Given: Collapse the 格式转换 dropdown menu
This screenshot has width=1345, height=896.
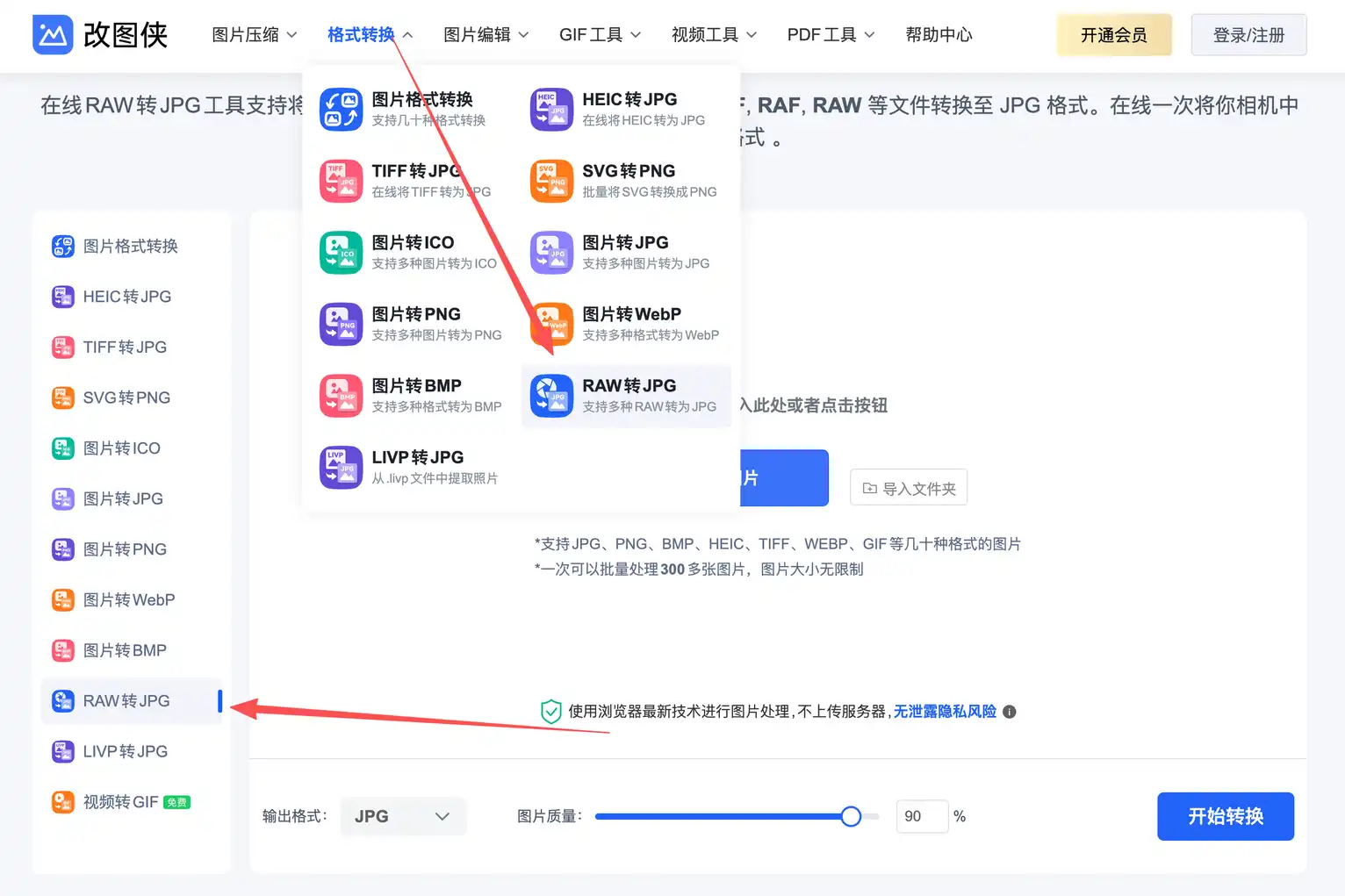Looking at the screenshot, I should click(x=368, y=34).
